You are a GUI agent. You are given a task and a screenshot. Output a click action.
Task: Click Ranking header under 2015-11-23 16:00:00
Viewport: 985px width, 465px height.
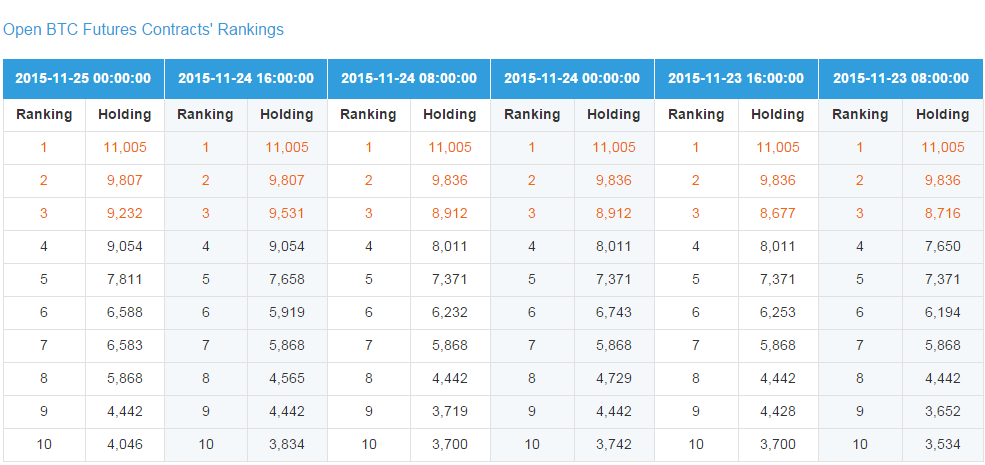(696, 115)
